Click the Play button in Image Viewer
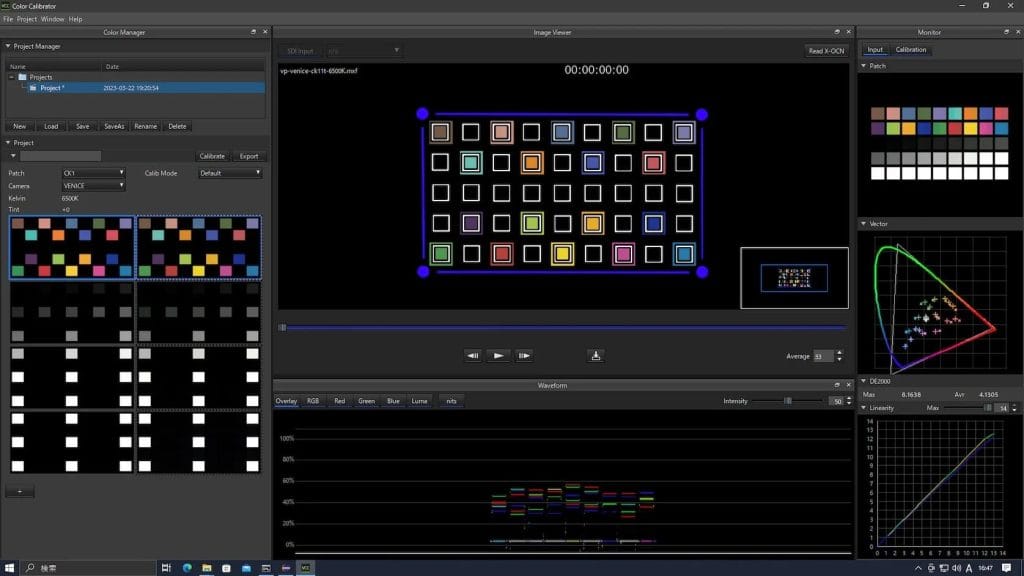 pyautogui.click(x=498, y=355)
